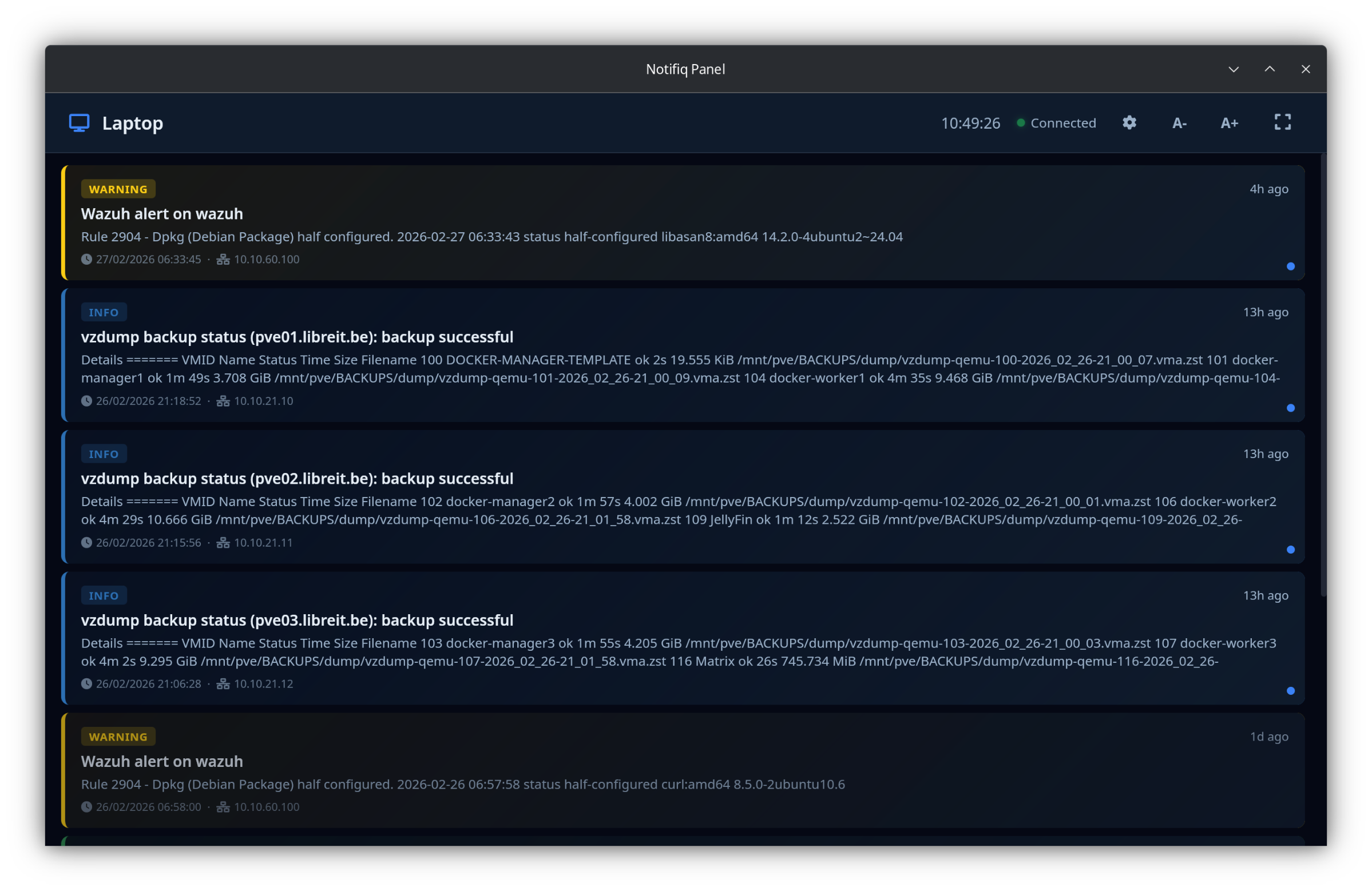Click the timestamp 26/02/2026 06:58:00
This screenshot has width=1372, height=891.
coord(149,807)
